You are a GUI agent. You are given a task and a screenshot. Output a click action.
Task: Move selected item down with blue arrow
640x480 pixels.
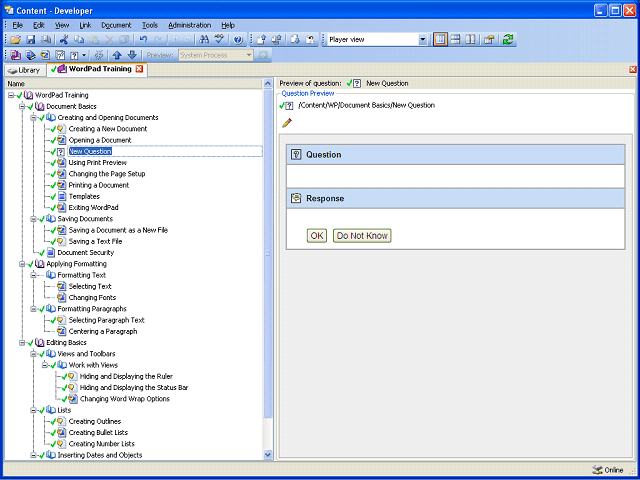132,55
